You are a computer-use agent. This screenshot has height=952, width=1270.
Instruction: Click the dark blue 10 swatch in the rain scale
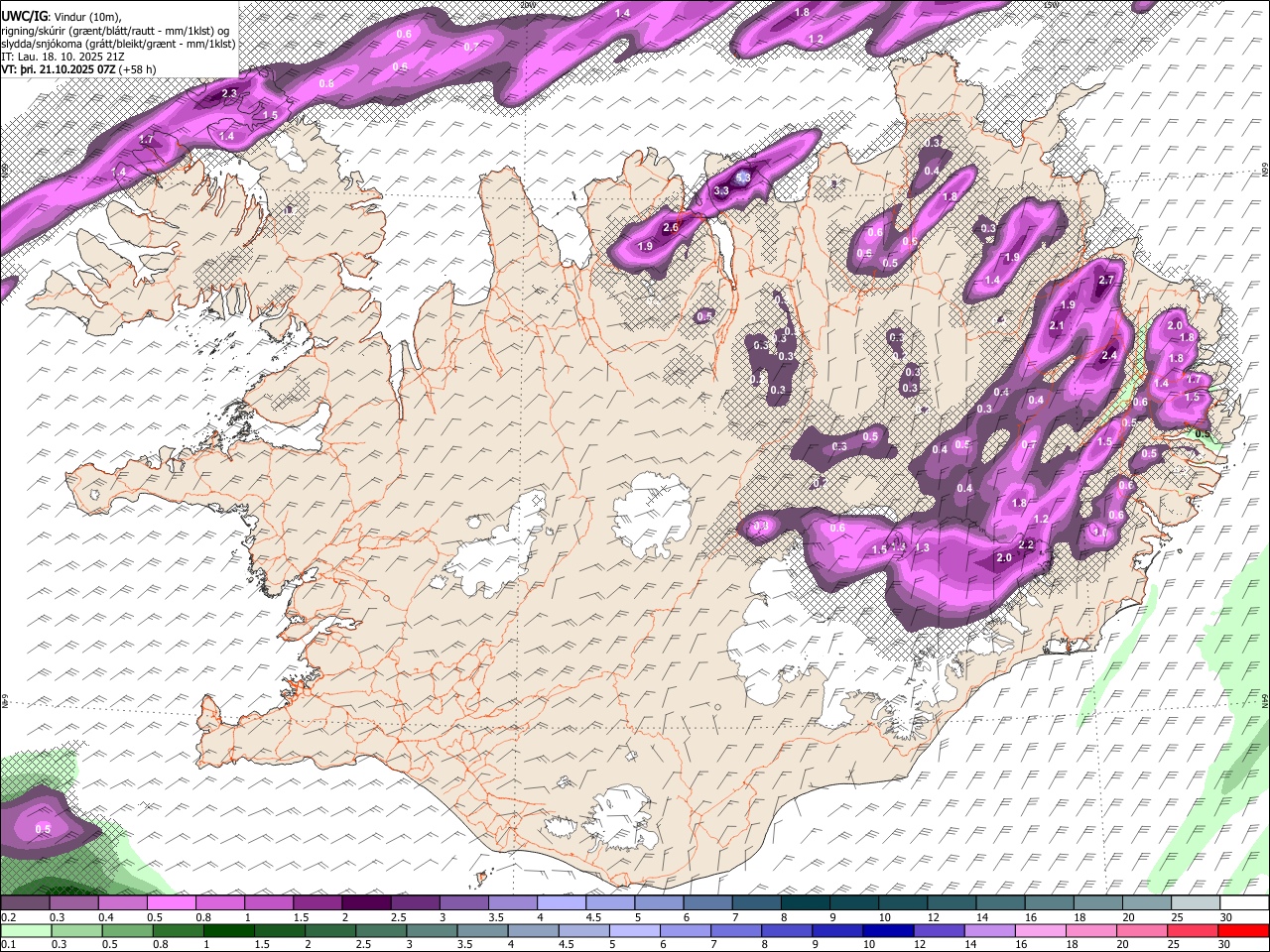point(886,930)
